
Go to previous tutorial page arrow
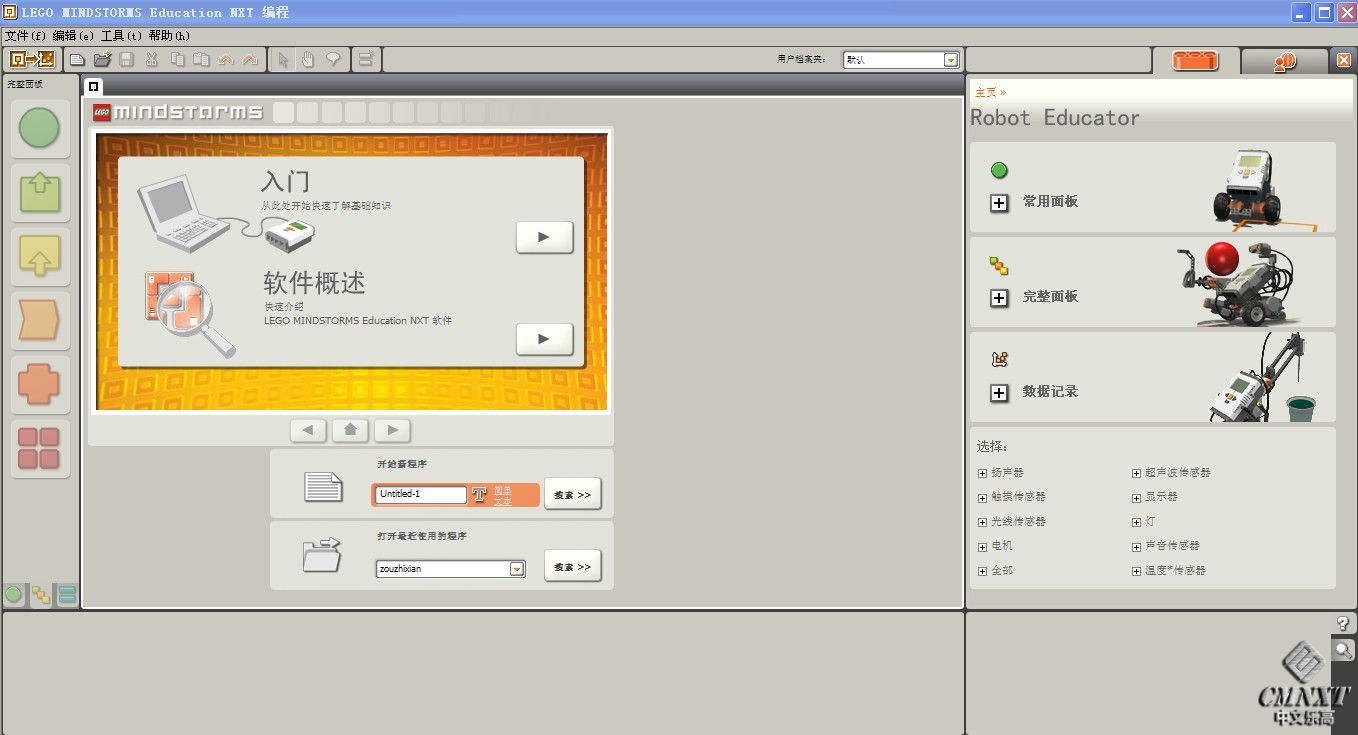[x=308, y=430]
